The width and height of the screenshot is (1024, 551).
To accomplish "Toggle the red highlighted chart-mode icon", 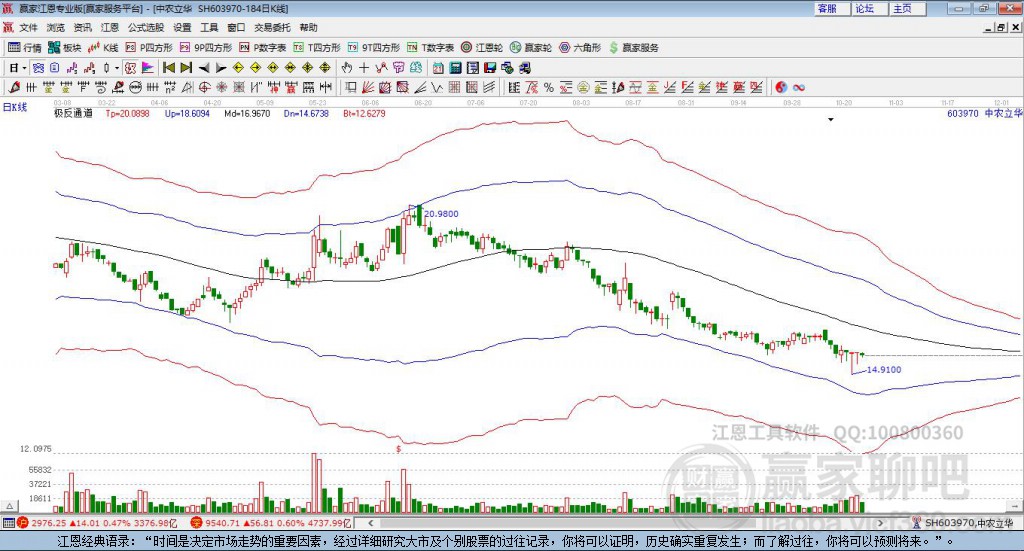I will (130, 68).
